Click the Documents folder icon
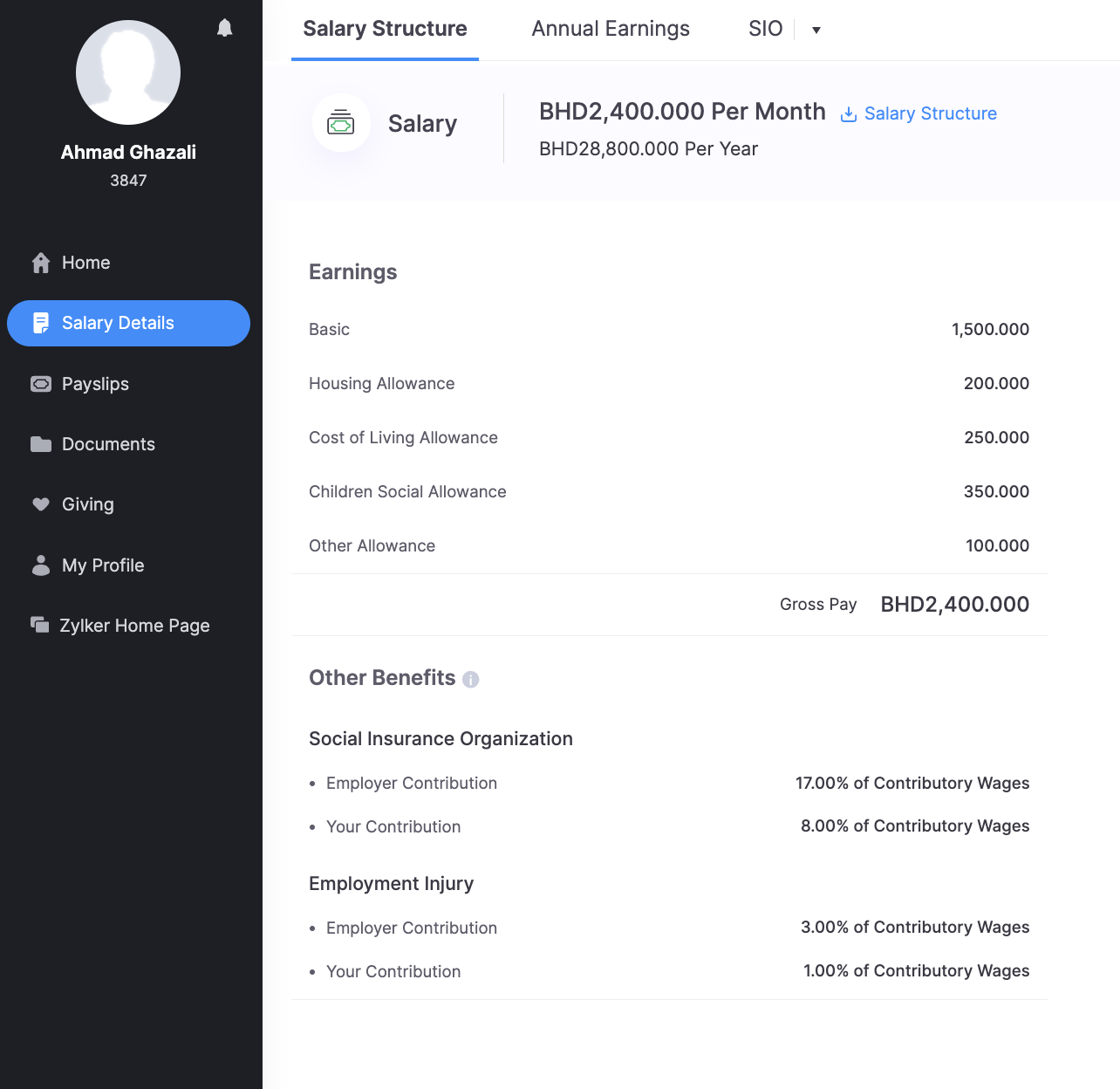Screen dimensions: 1120x1089 41,444
